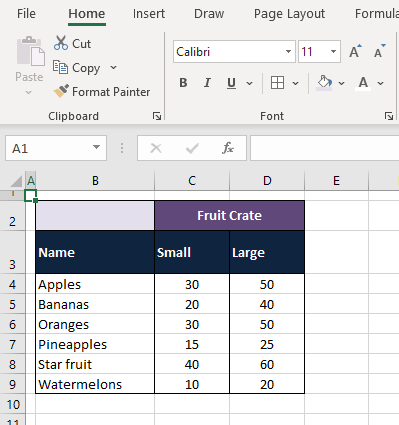Switch to the Formulas tab
399x425 pixels.
coord(377,14)
